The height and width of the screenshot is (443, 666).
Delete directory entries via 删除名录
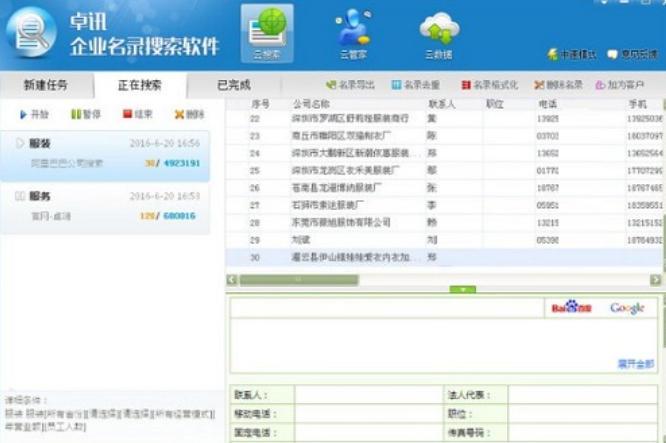(558, 85)
